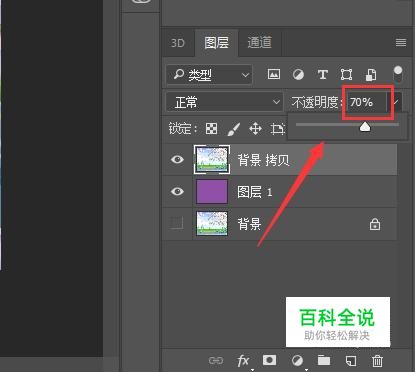Viewport: 415px width, 372px height.
Task: Create a new group folder icon
Action: [324, 360]
